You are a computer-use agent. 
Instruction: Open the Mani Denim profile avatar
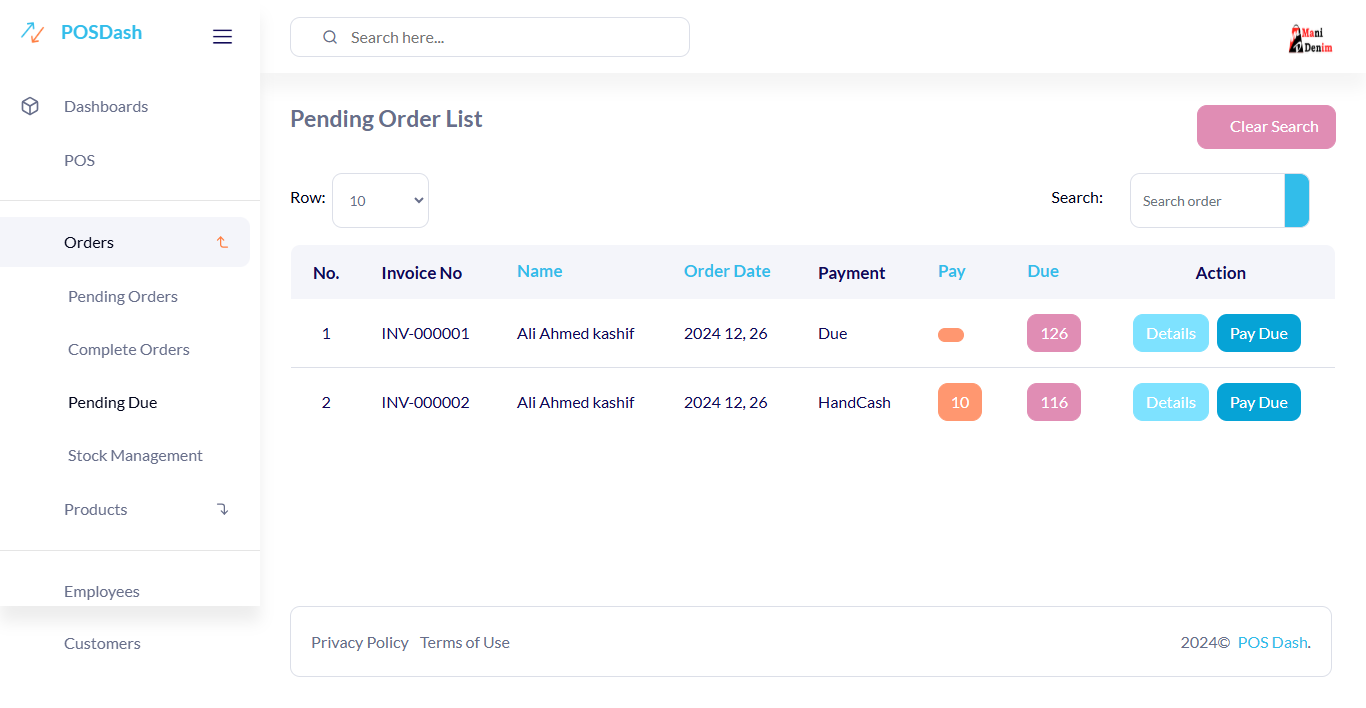1311,39
